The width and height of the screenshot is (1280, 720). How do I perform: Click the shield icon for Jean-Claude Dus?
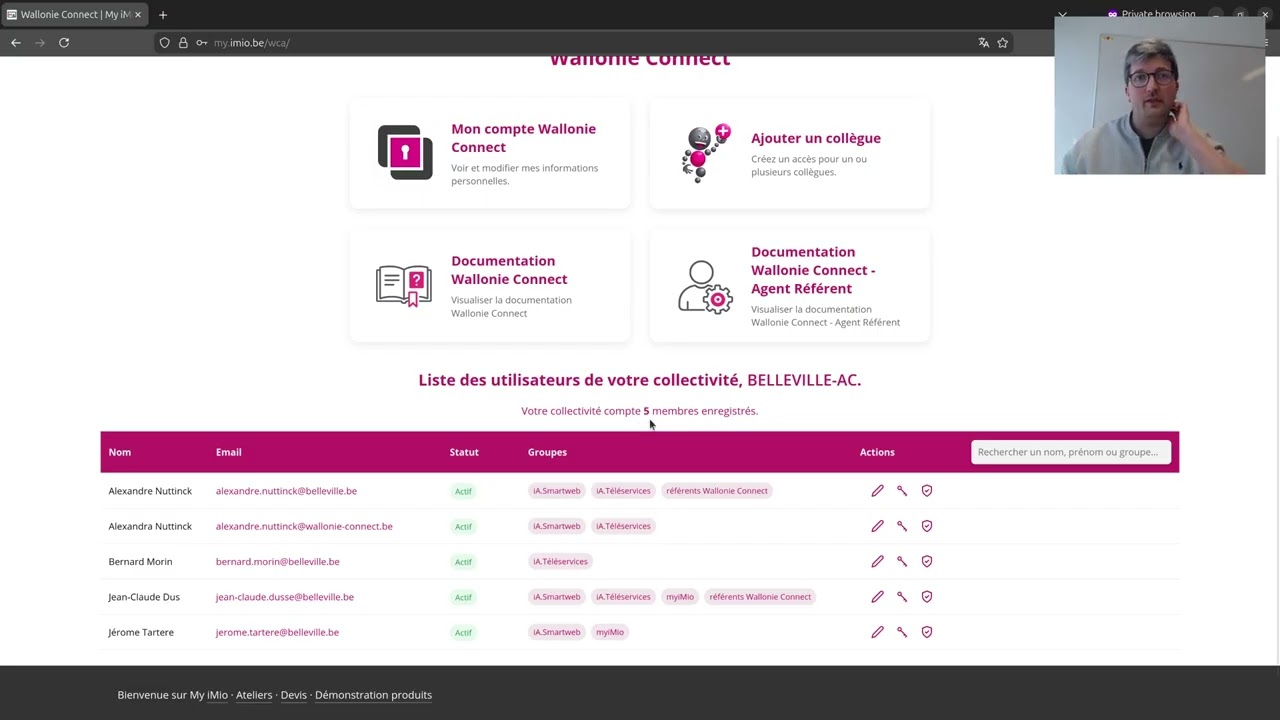click(x=927, y=597)
